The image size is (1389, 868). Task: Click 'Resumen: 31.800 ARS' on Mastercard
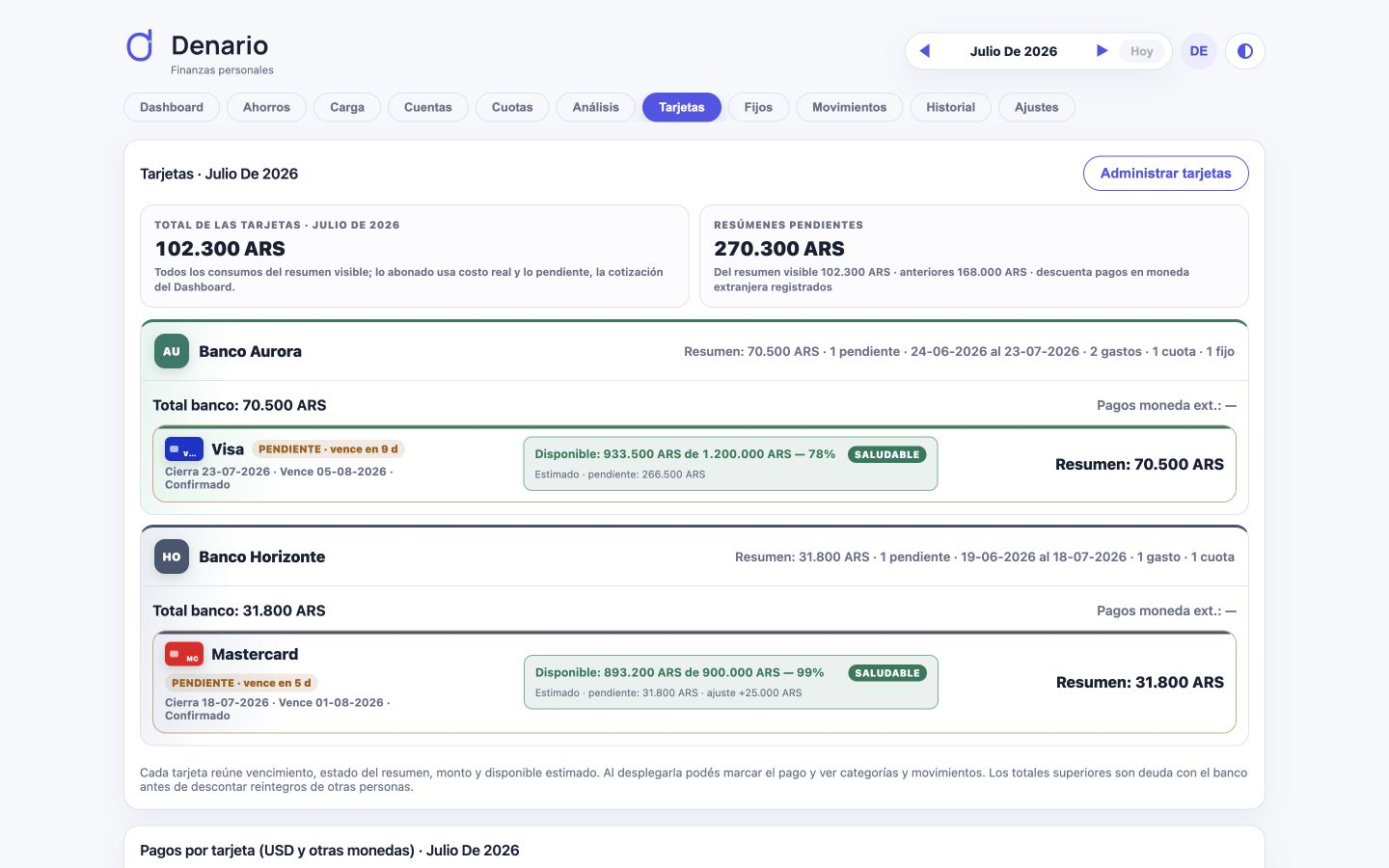pyautogui.click(x=1139, y=682)
